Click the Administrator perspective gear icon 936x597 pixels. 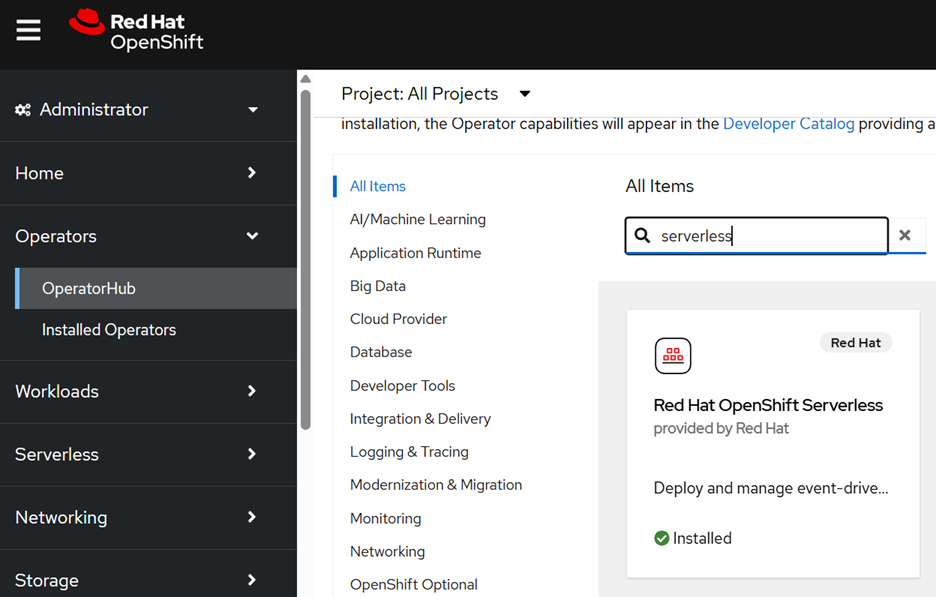click(x=24, y=109)
